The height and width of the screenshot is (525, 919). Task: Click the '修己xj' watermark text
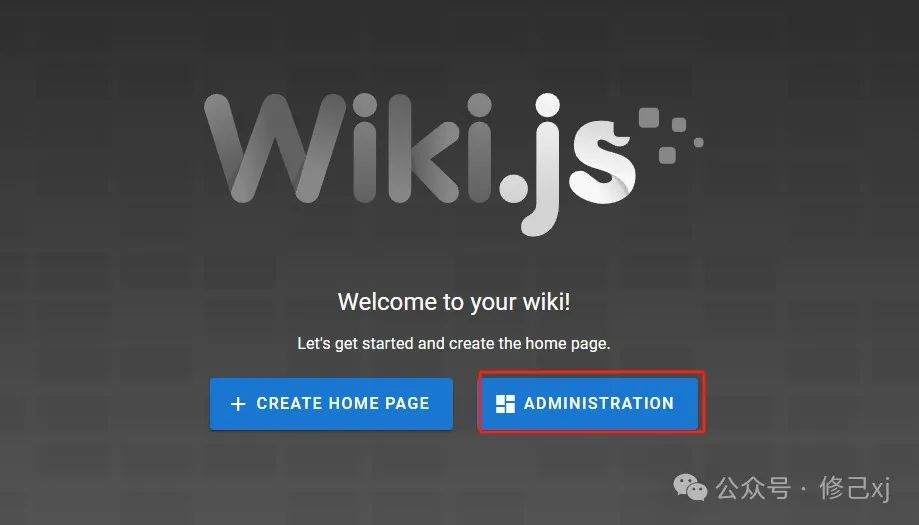tap(855, 488)
